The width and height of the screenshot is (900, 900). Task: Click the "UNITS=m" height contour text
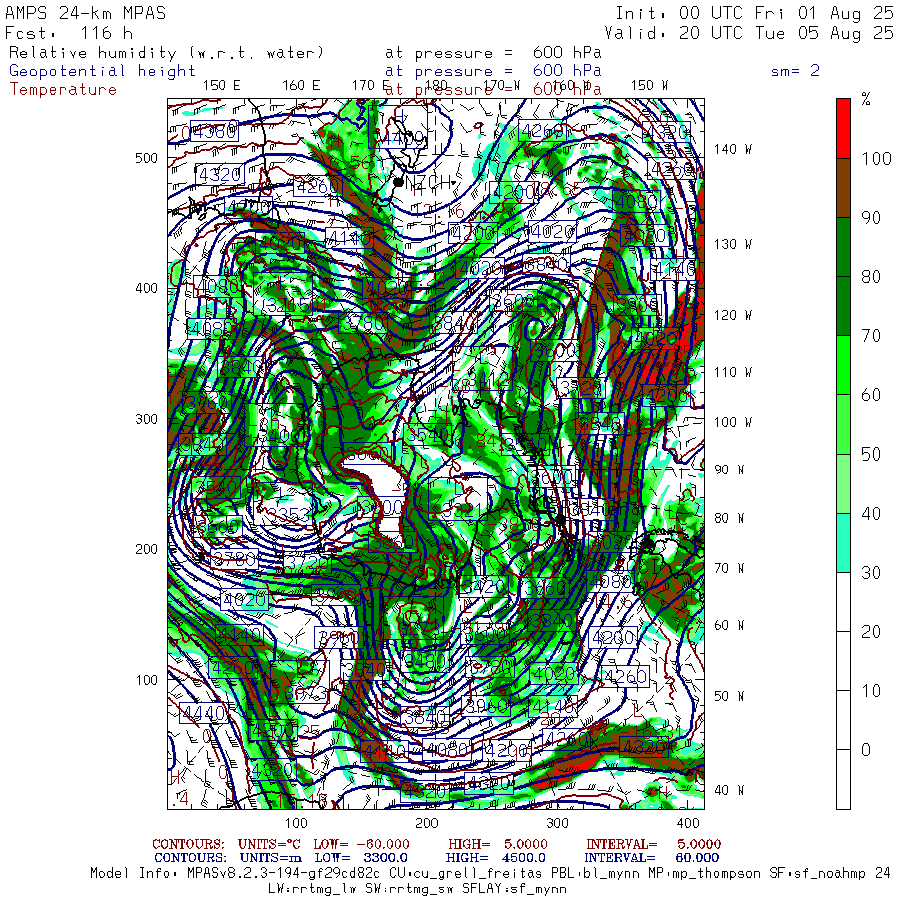pos(270,858)
